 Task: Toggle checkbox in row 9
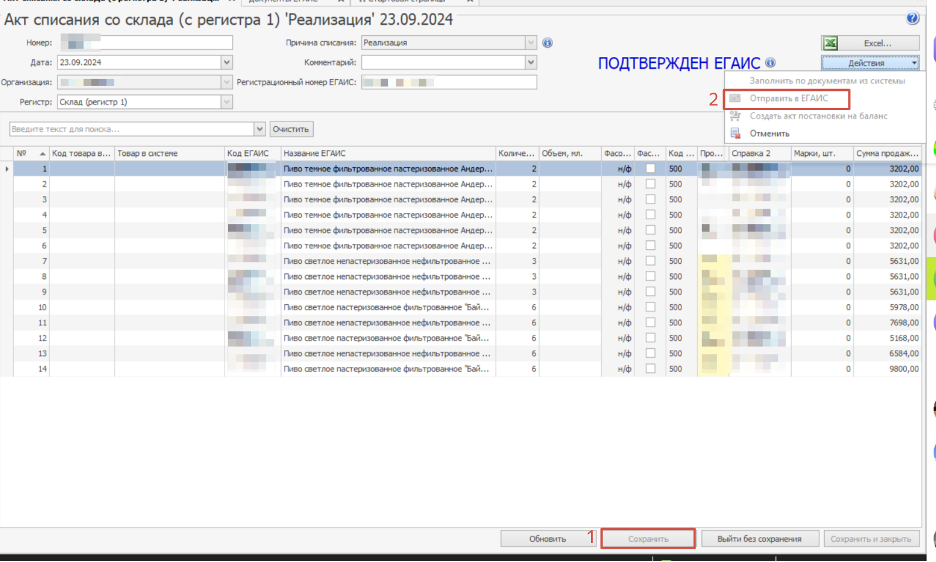650,292
